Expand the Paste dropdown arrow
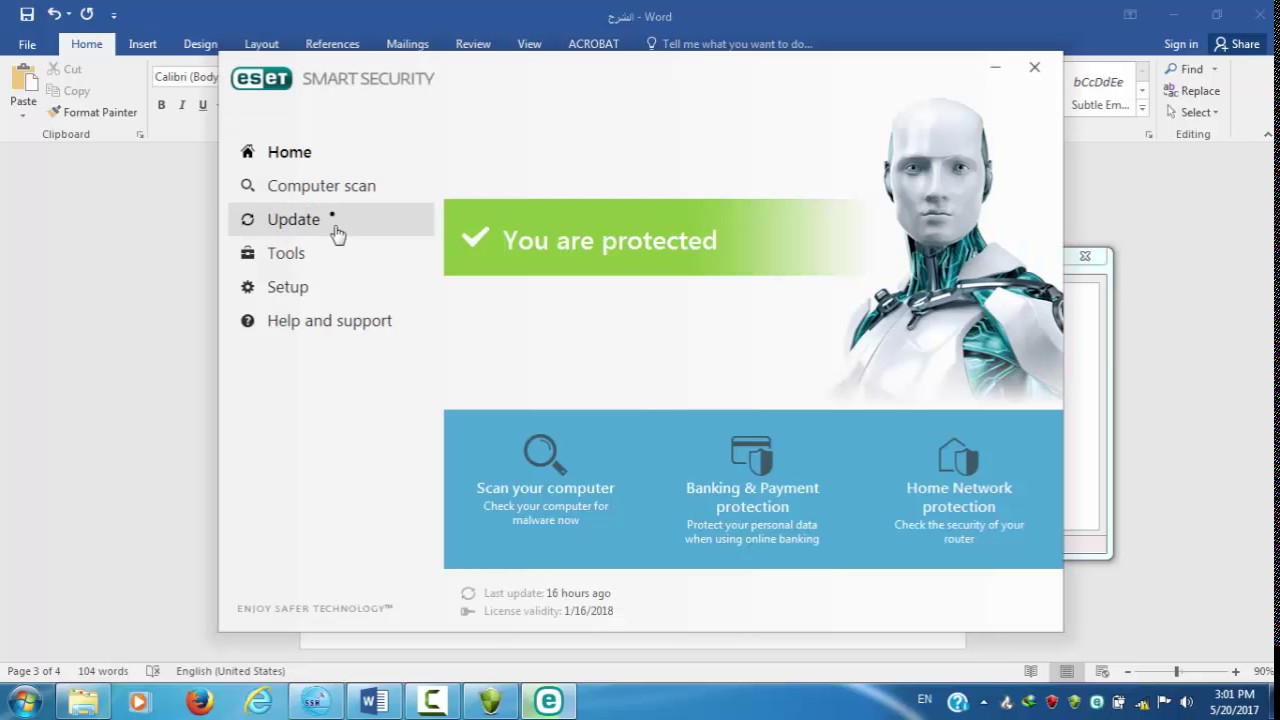 23,114
